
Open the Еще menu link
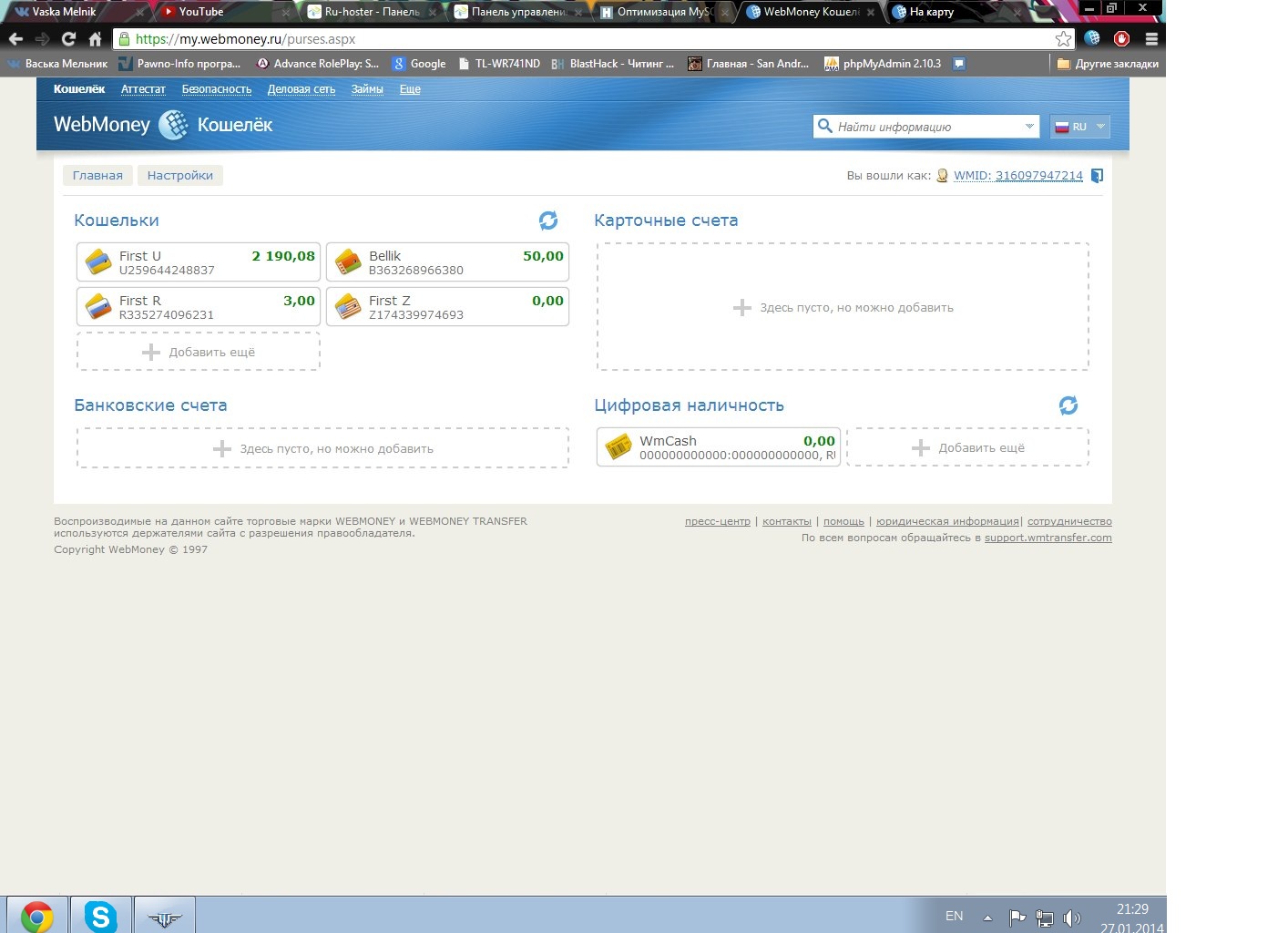410,89
